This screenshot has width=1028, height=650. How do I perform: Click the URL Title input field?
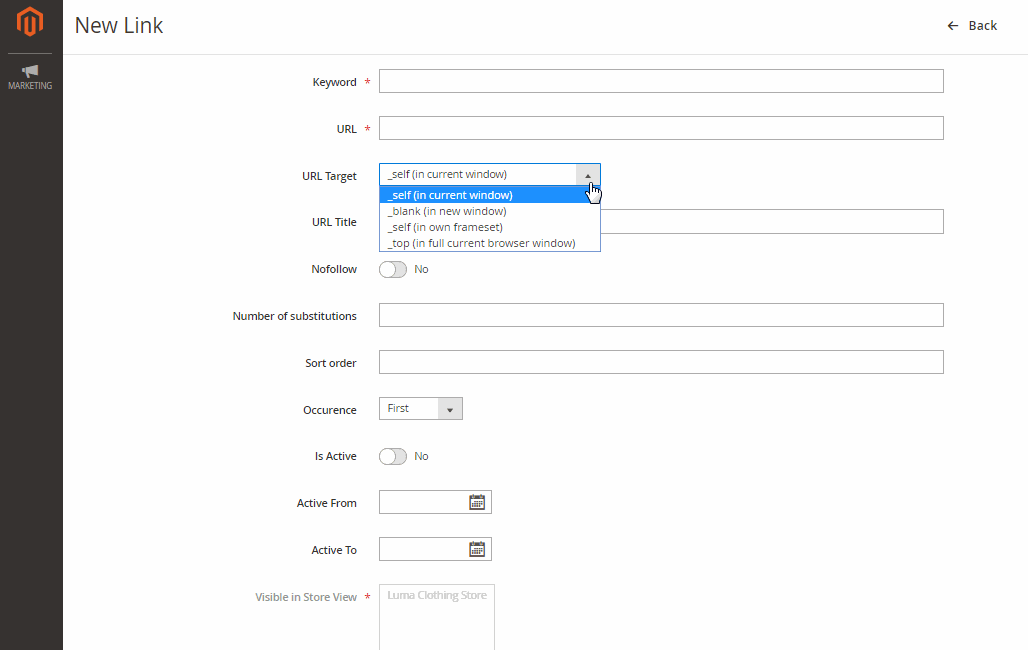pos(772,222)
